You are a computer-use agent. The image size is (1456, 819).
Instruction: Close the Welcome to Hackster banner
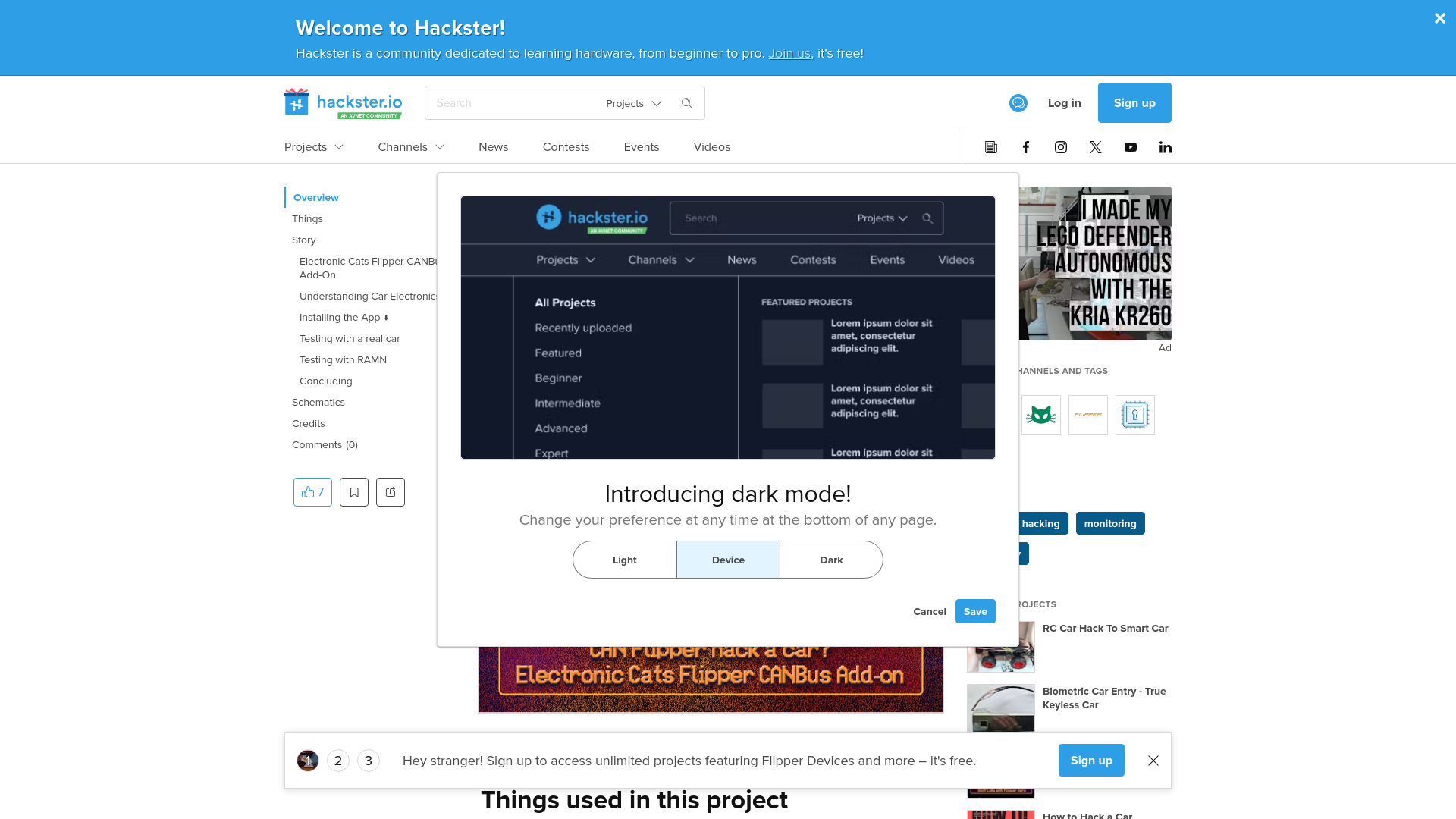click(1439, 18)
